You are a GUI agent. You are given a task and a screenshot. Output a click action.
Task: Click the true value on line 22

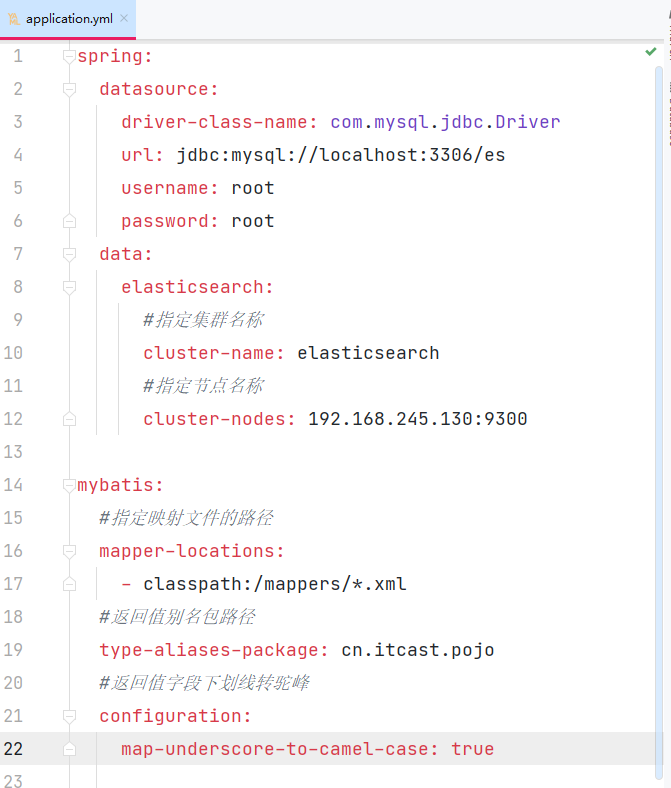(472, 749)
